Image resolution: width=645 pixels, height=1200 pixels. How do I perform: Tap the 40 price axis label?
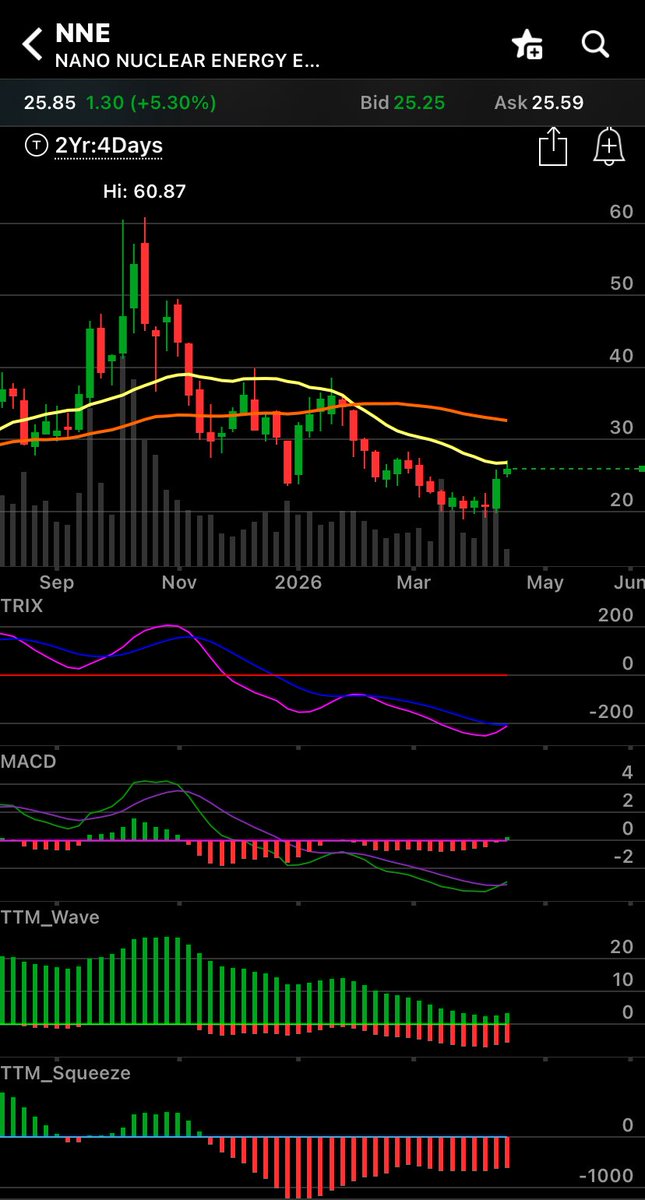pyautogui.click(x=621, y=356)
